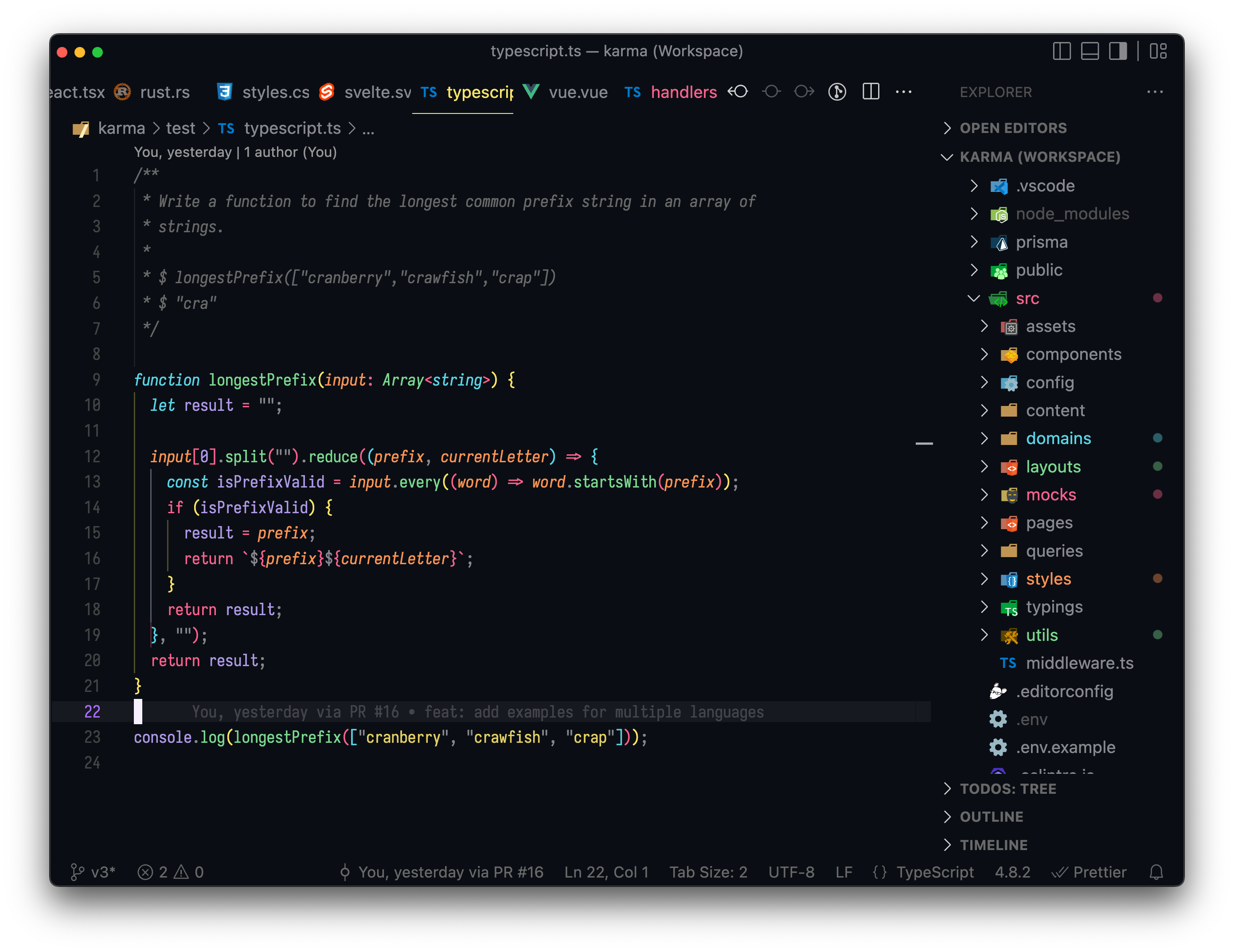1234x952 pixels.
Task: Click the back navigation arrow icon
Action: pyautogui.click(x=738, y=92)
